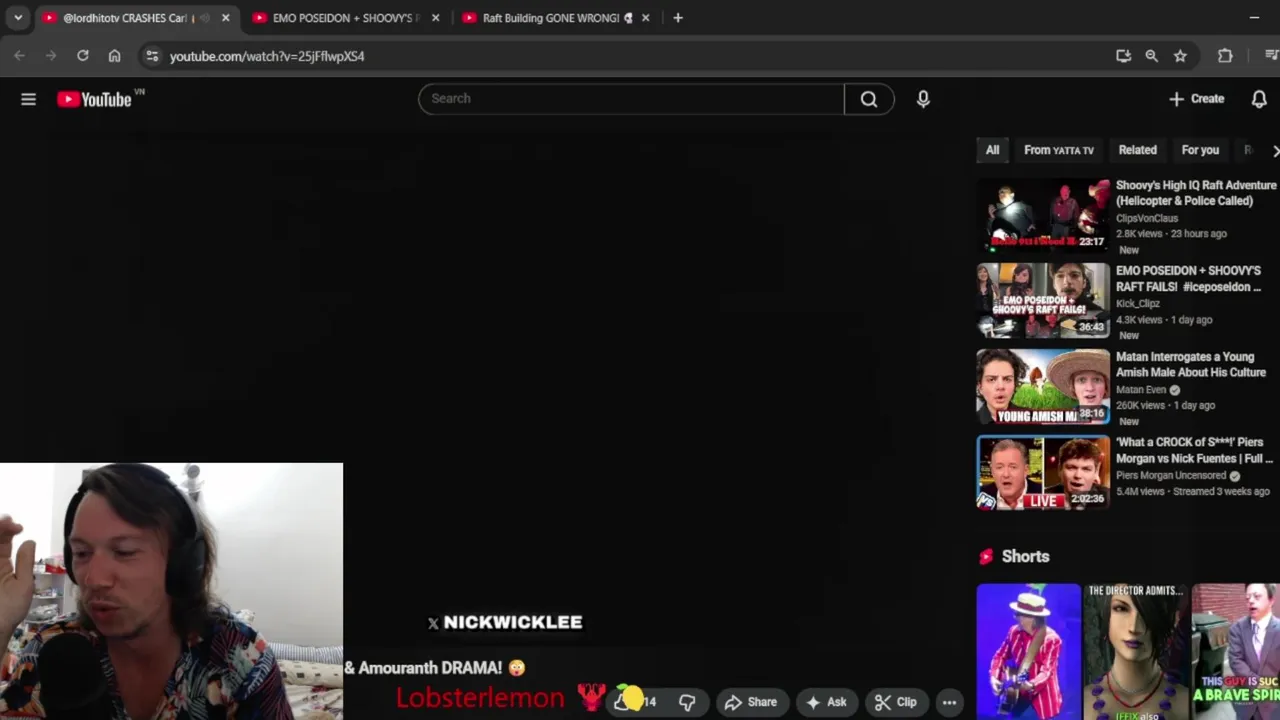Open the Create menu
This screenshot has height=720, width=1280.
pos(1197,98)
